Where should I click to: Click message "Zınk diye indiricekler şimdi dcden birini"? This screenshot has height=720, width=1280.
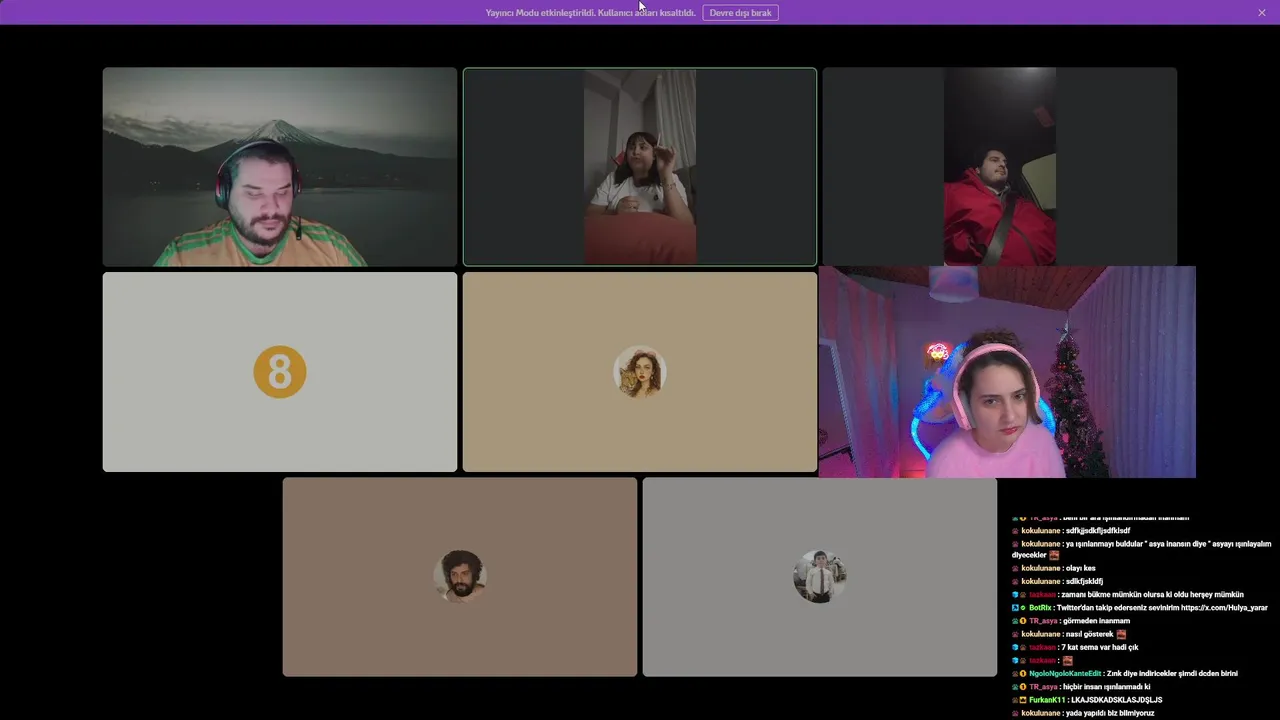coord(1173,674)
